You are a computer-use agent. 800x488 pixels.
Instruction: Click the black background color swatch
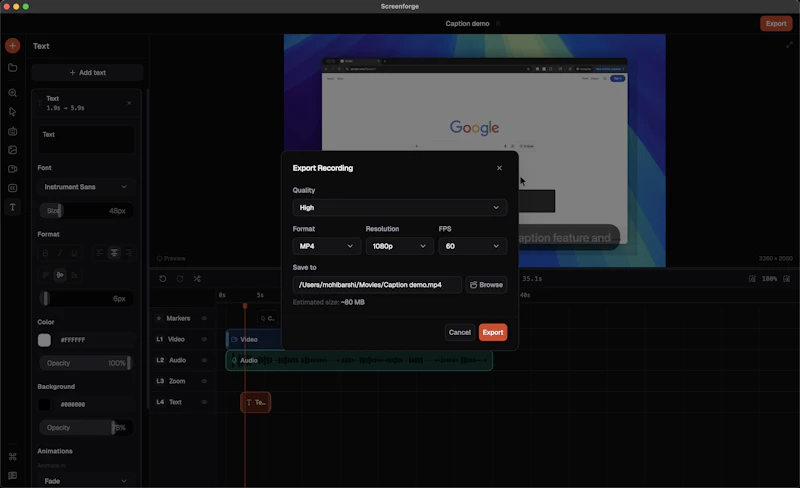[x=44, y=404]
